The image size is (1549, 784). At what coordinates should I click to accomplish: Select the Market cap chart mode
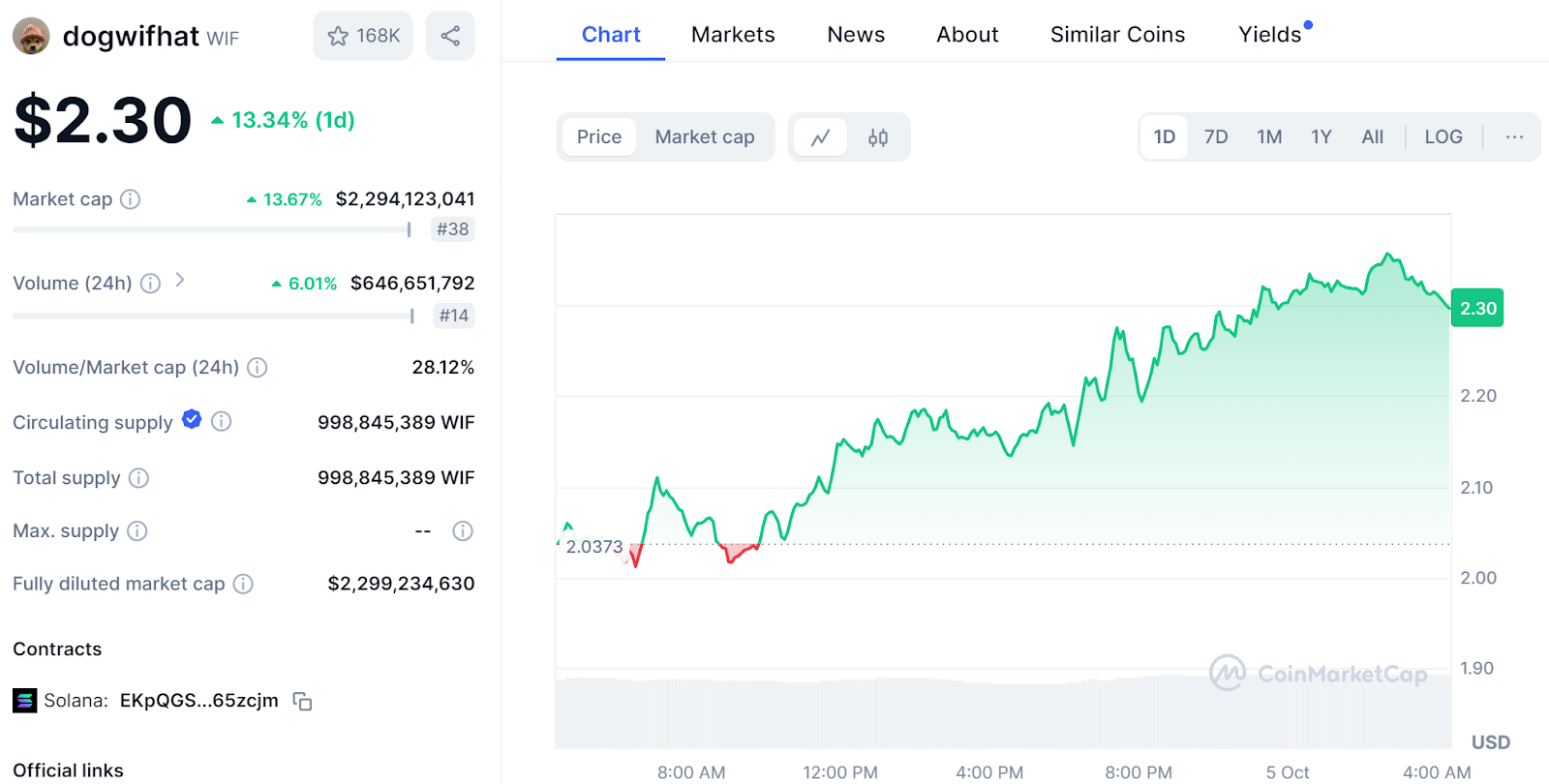705,137
